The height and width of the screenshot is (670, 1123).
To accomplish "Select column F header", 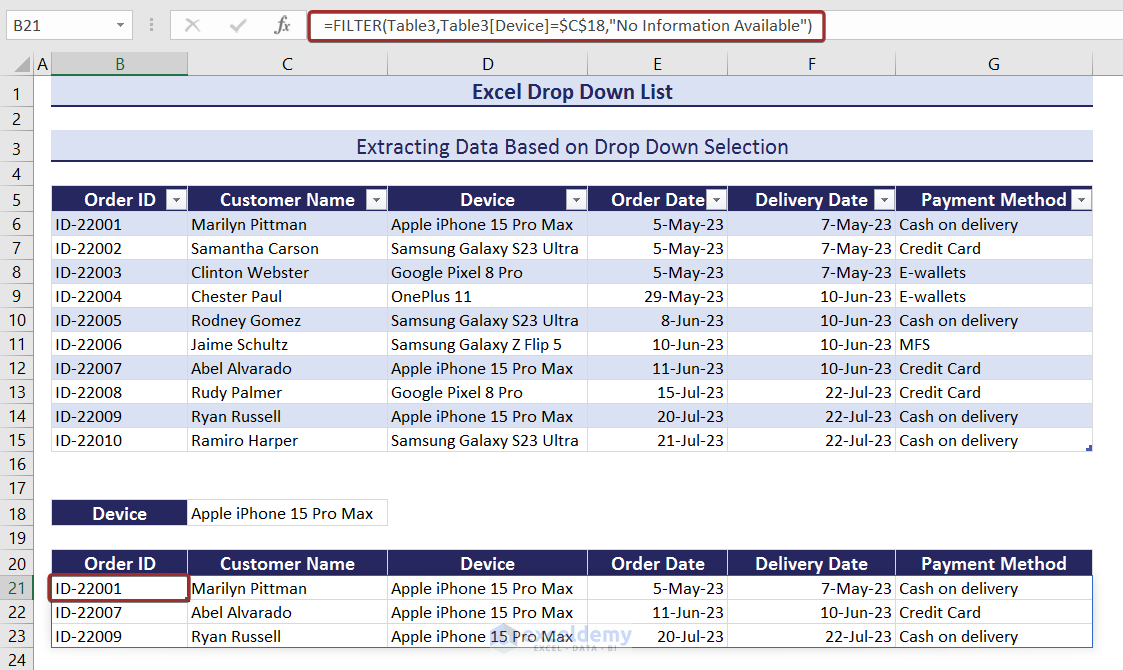I will point(811,64).
